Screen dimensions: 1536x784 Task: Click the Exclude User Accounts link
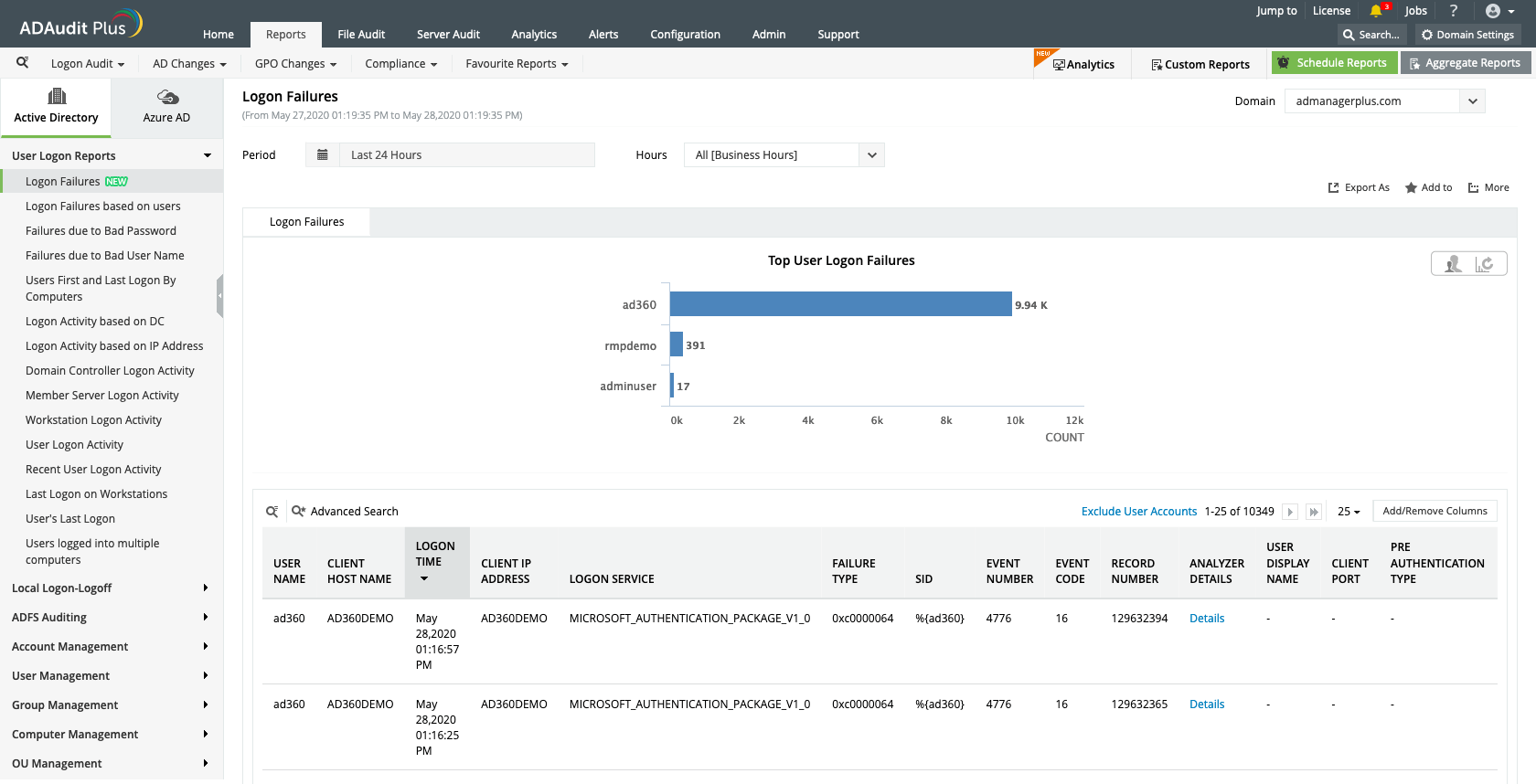coord(1138,512)
